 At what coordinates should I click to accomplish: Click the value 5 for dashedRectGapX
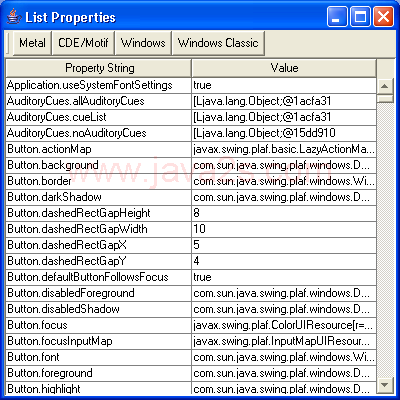pos(284,245)
